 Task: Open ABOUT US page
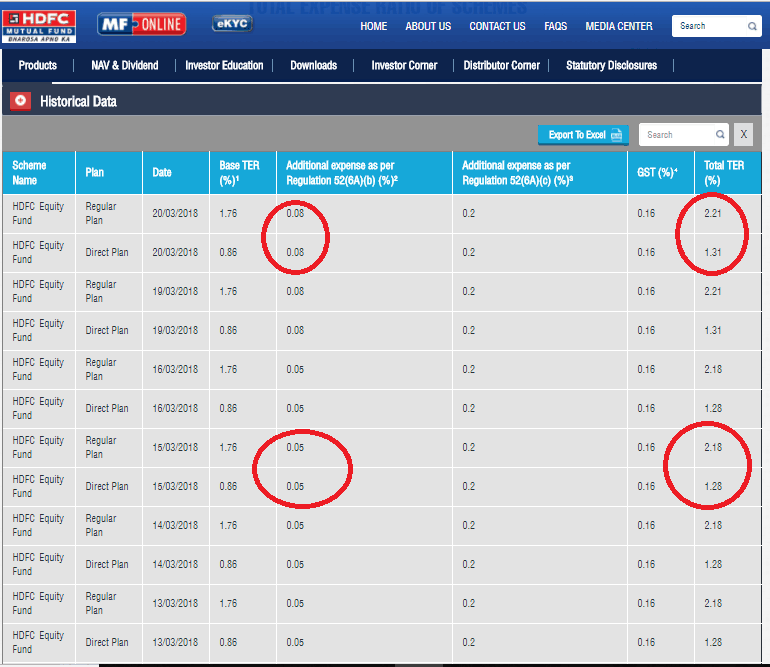point(428,26)
